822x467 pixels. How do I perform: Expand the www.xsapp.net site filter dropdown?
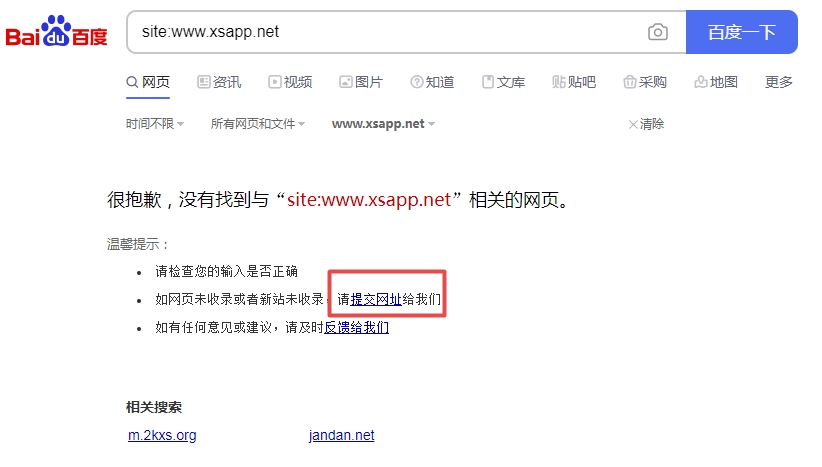pyautogui.click(x=383, y=124)
